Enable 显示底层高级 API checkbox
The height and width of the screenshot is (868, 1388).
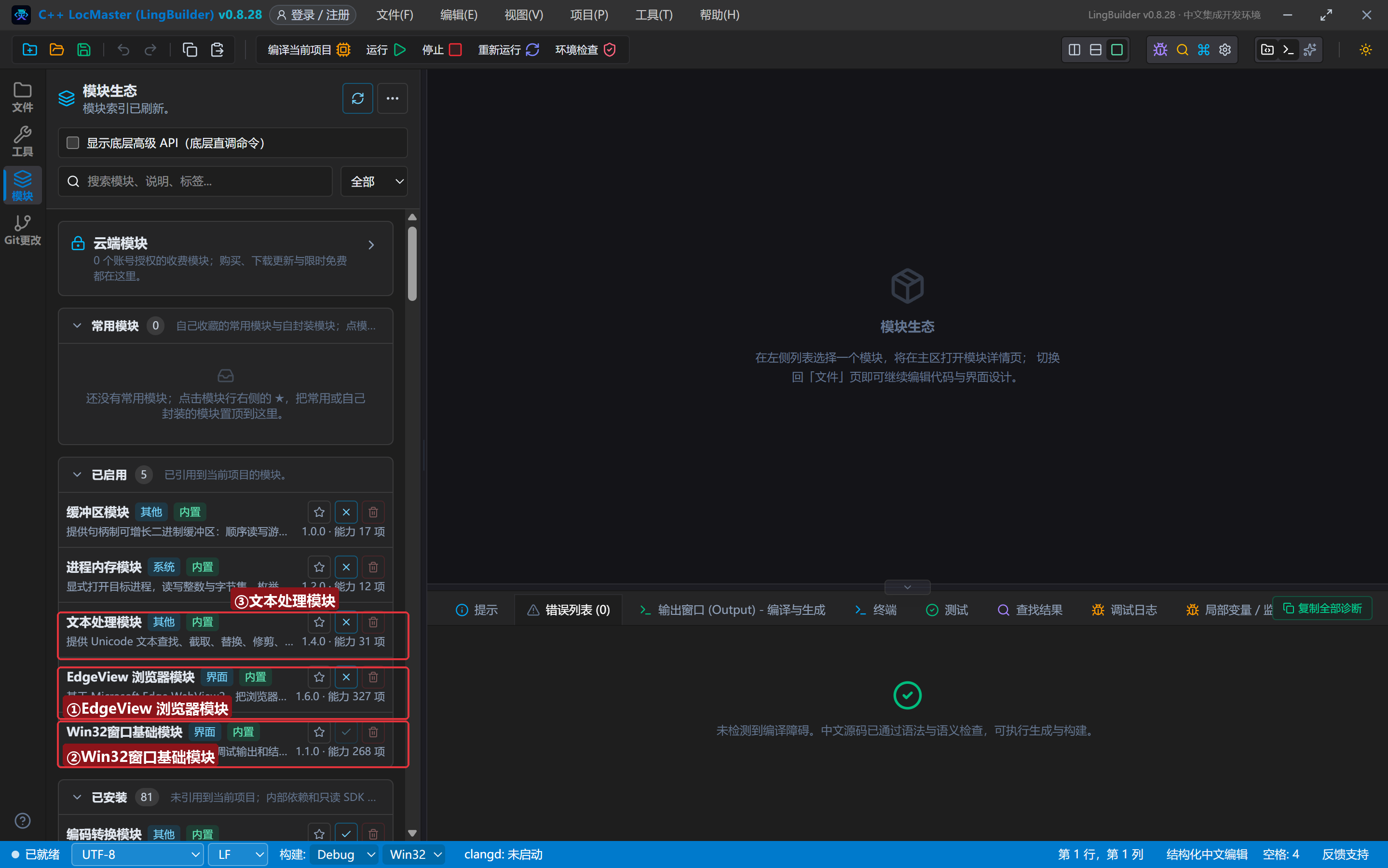coord(73,143)
